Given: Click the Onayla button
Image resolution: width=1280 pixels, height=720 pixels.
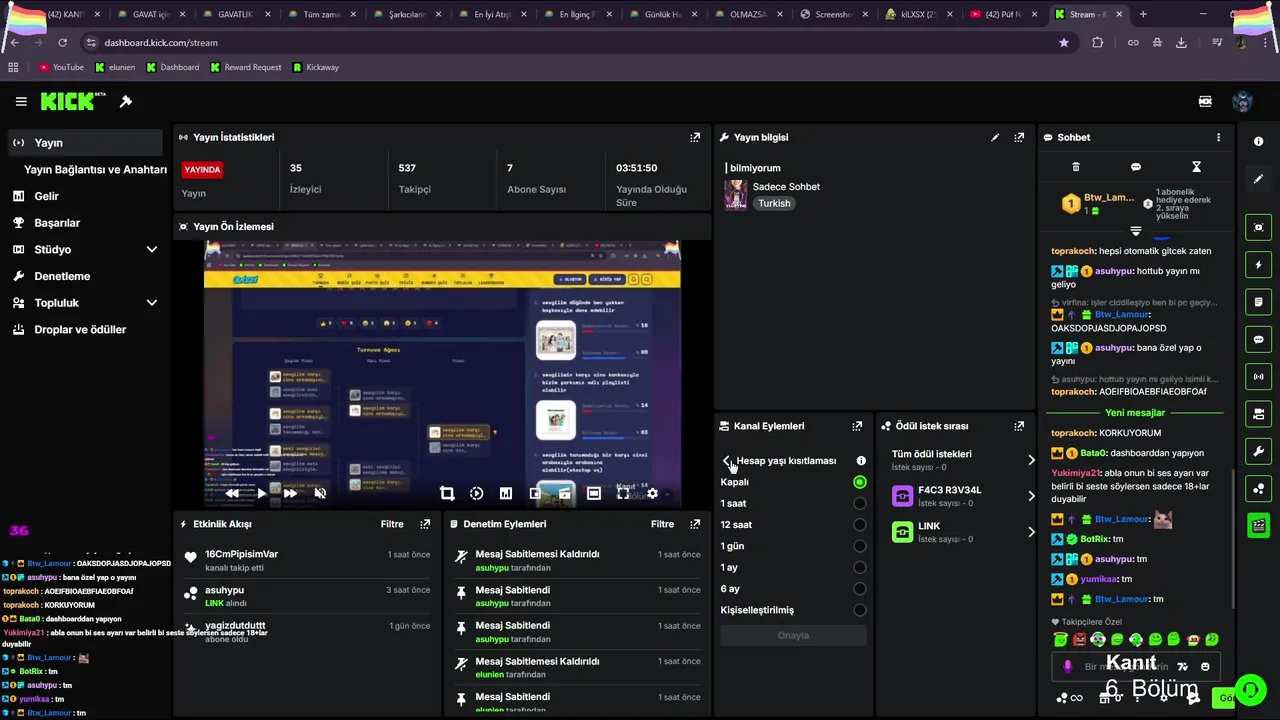Looking at the screenshot, I should 793,635.
